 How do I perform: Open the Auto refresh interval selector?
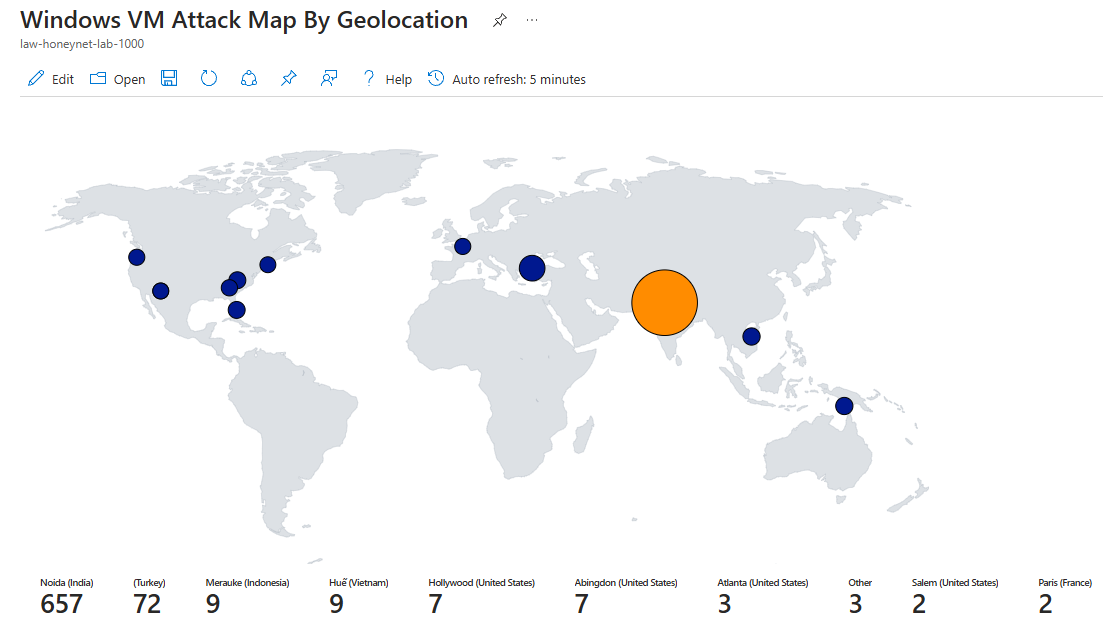click(x=519, y=79)
